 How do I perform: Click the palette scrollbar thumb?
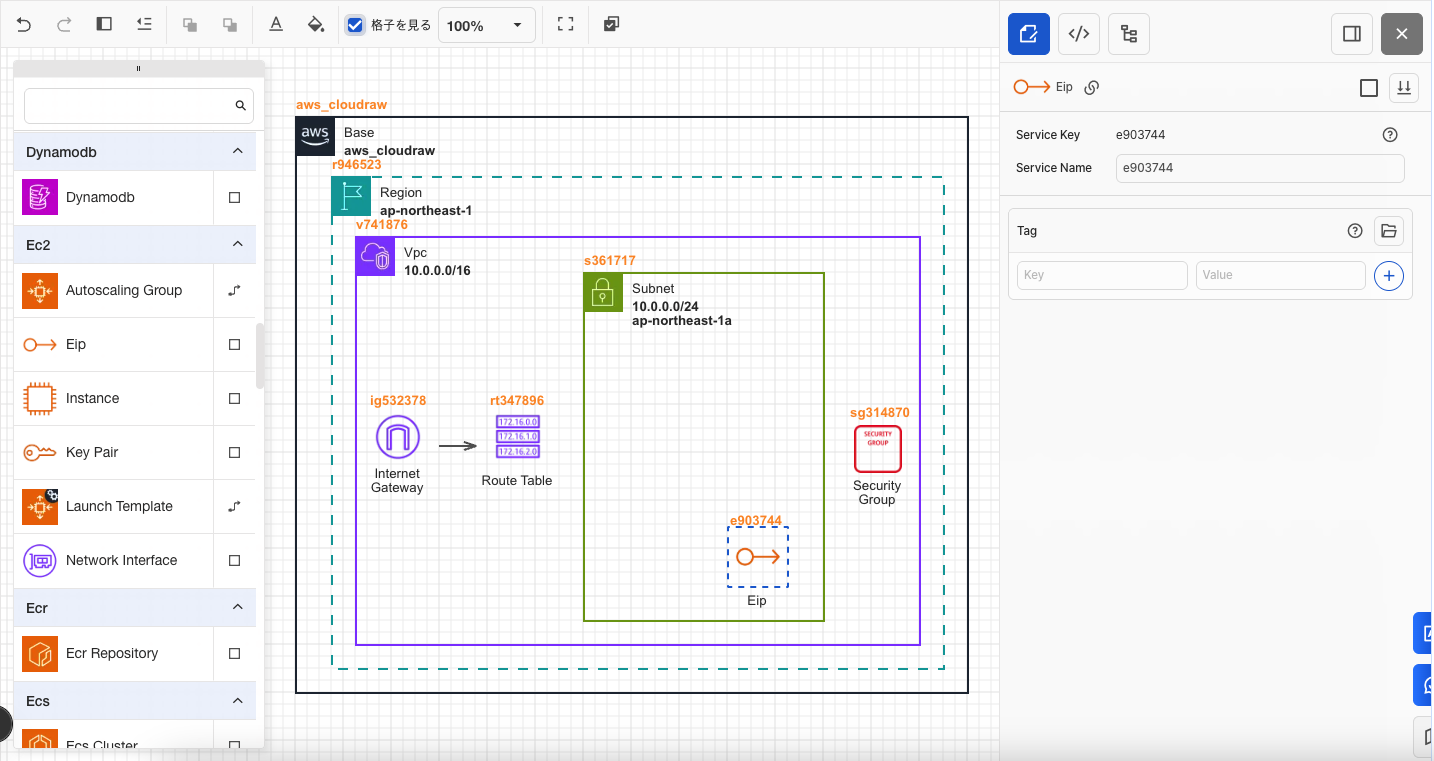[260, 356]
